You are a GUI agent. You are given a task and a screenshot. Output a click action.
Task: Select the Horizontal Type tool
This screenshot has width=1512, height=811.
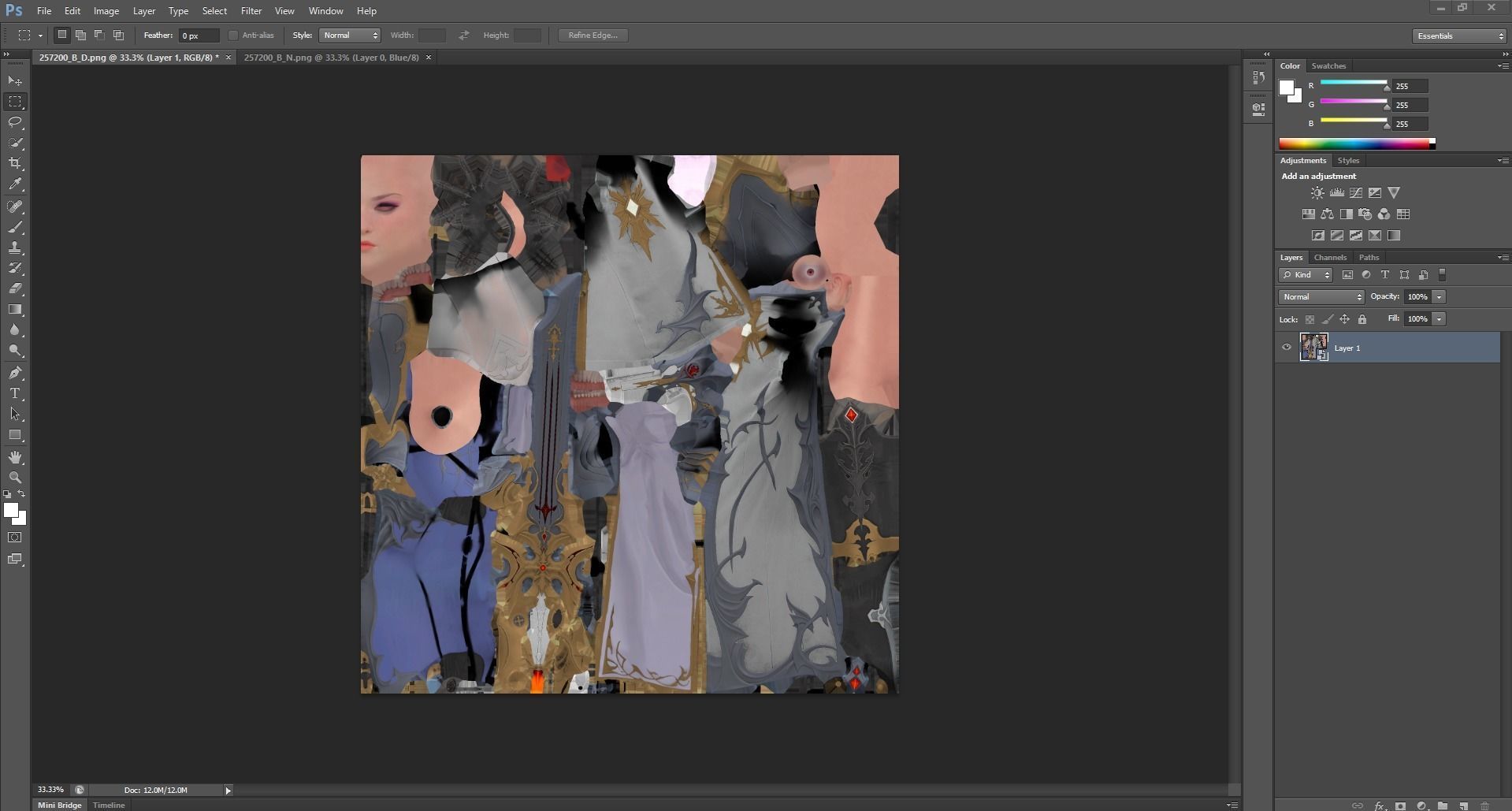(x=15, y=393)
